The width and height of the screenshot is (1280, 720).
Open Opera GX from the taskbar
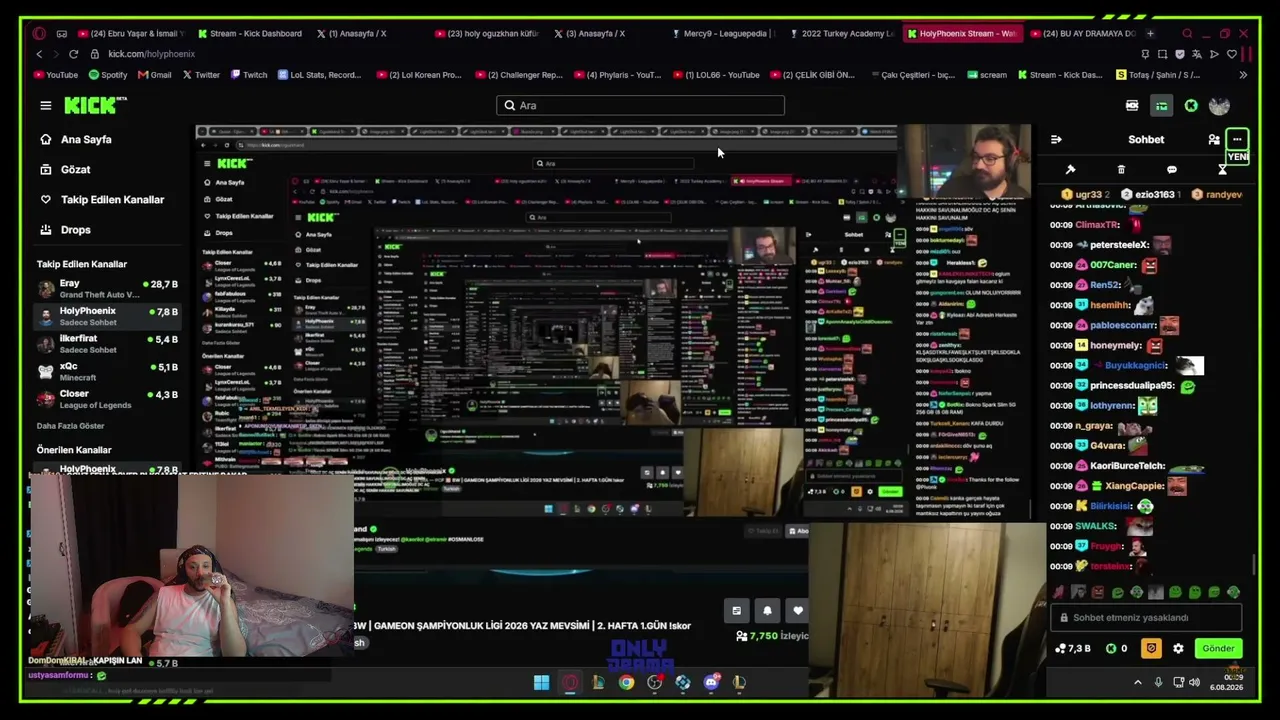[x=570, y=683]
